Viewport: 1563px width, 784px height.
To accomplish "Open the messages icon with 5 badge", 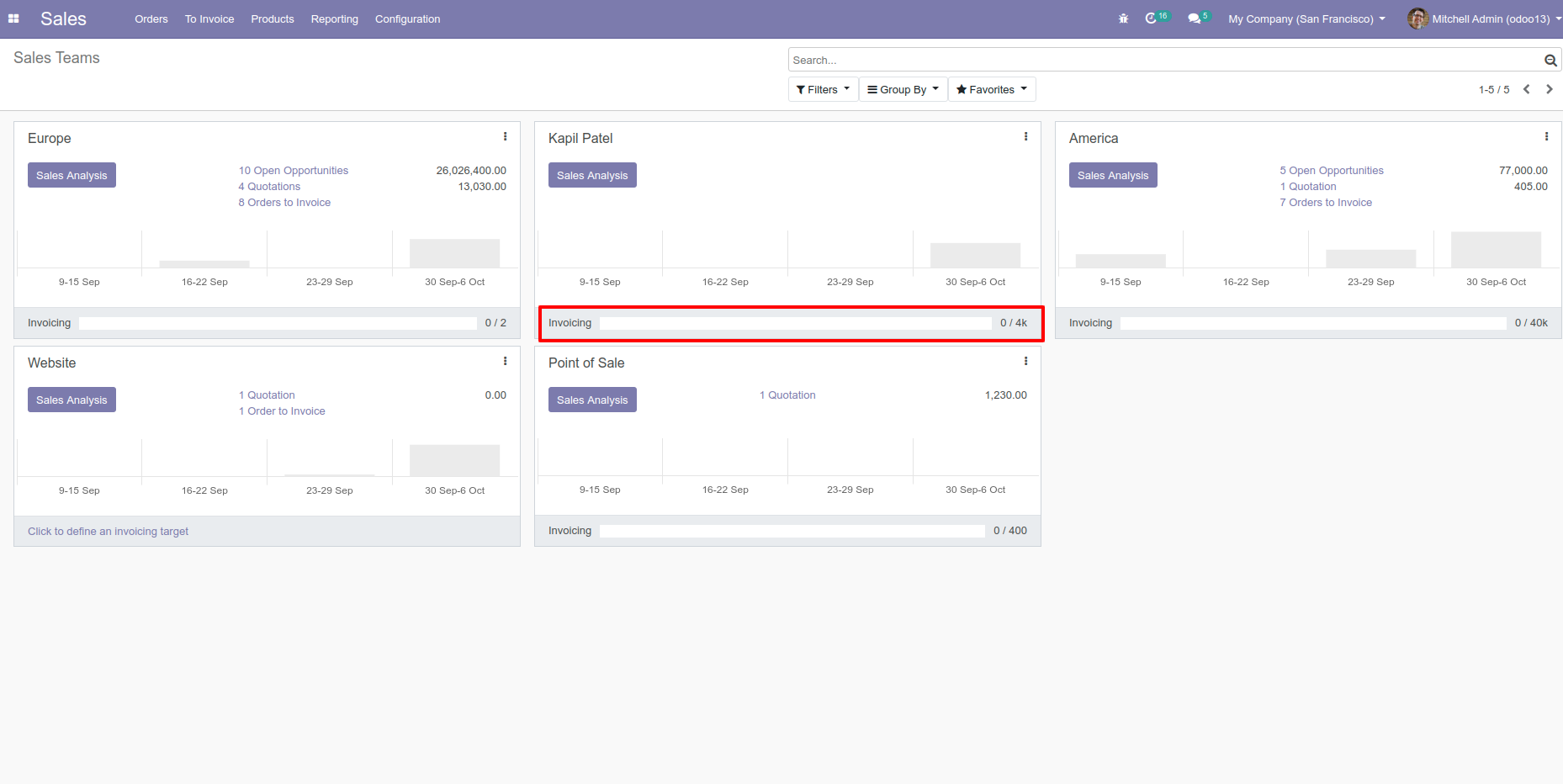I will [x=1195, y=18].
